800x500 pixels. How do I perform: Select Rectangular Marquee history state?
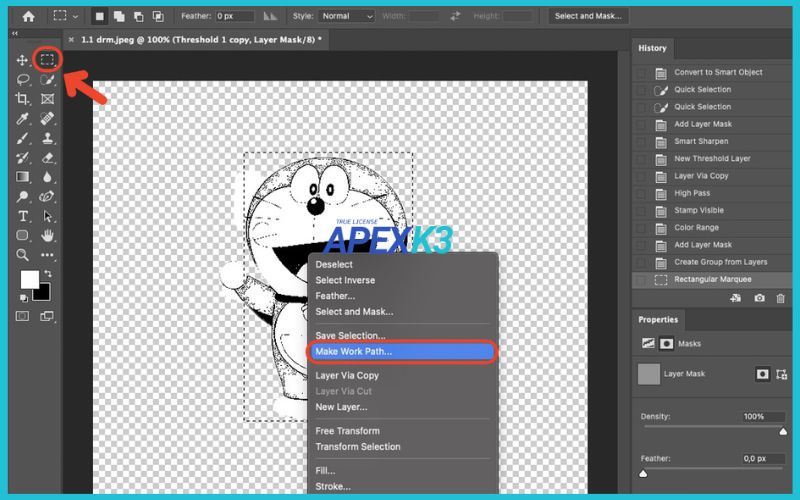point(712,280)
